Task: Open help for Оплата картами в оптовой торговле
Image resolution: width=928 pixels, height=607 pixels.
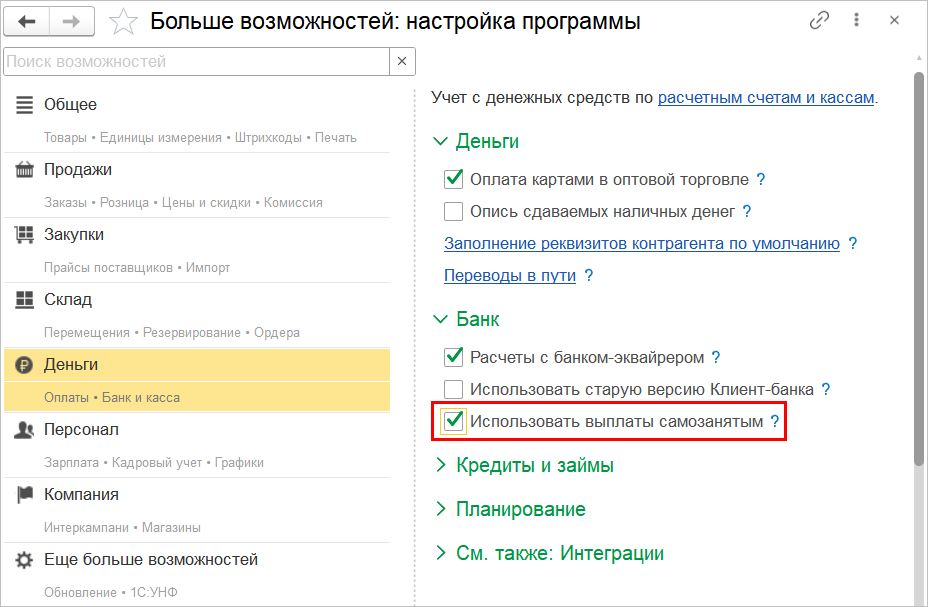Action: (x=761, y=180)
